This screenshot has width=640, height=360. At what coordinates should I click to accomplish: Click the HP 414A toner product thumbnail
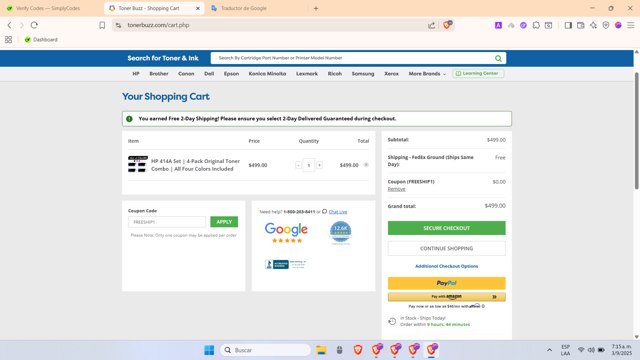(138, 164)
